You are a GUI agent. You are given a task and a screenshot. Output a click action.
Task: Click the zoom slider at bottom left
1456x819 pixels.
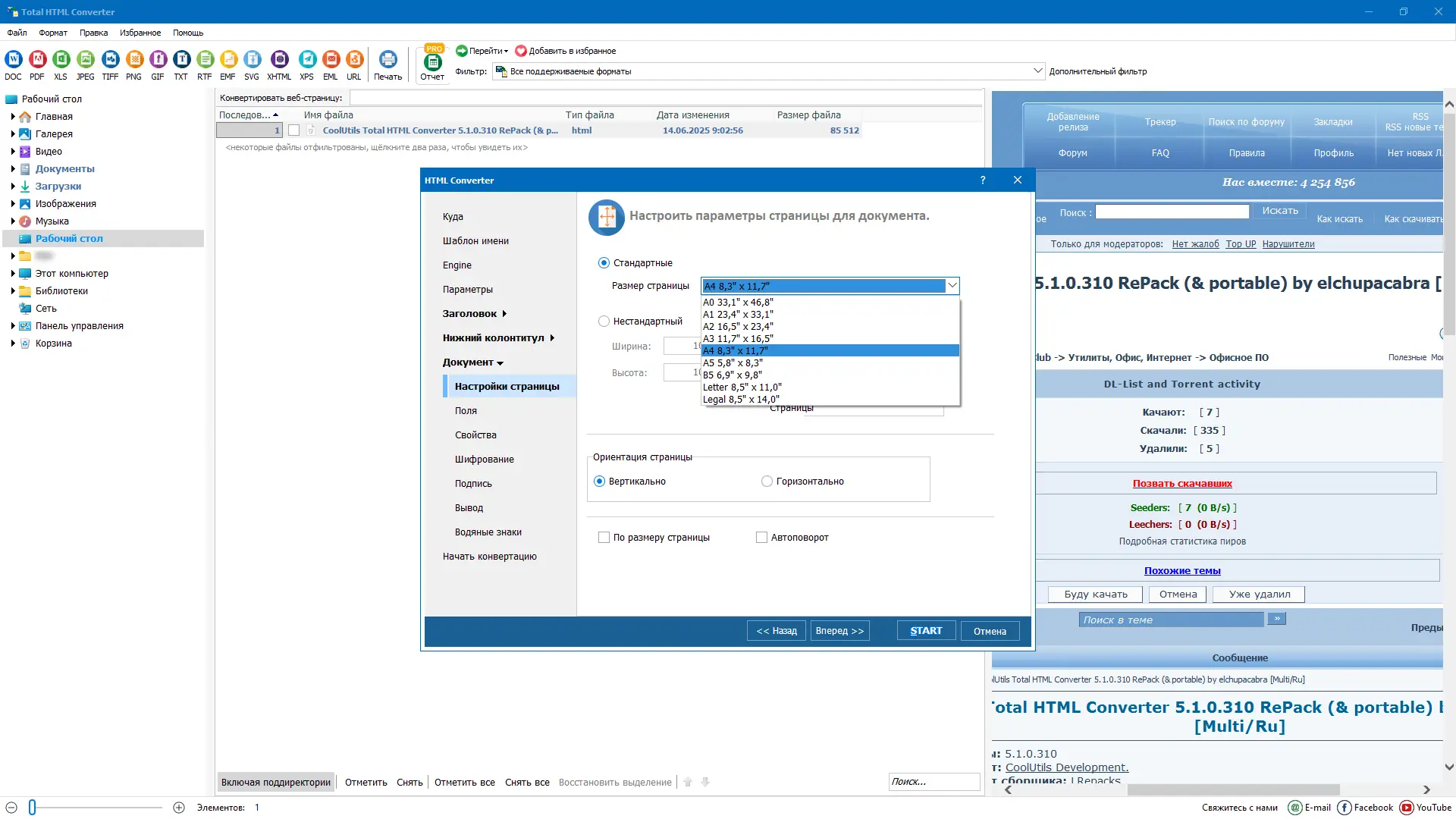pyautogui.click(x=33, y=808)
